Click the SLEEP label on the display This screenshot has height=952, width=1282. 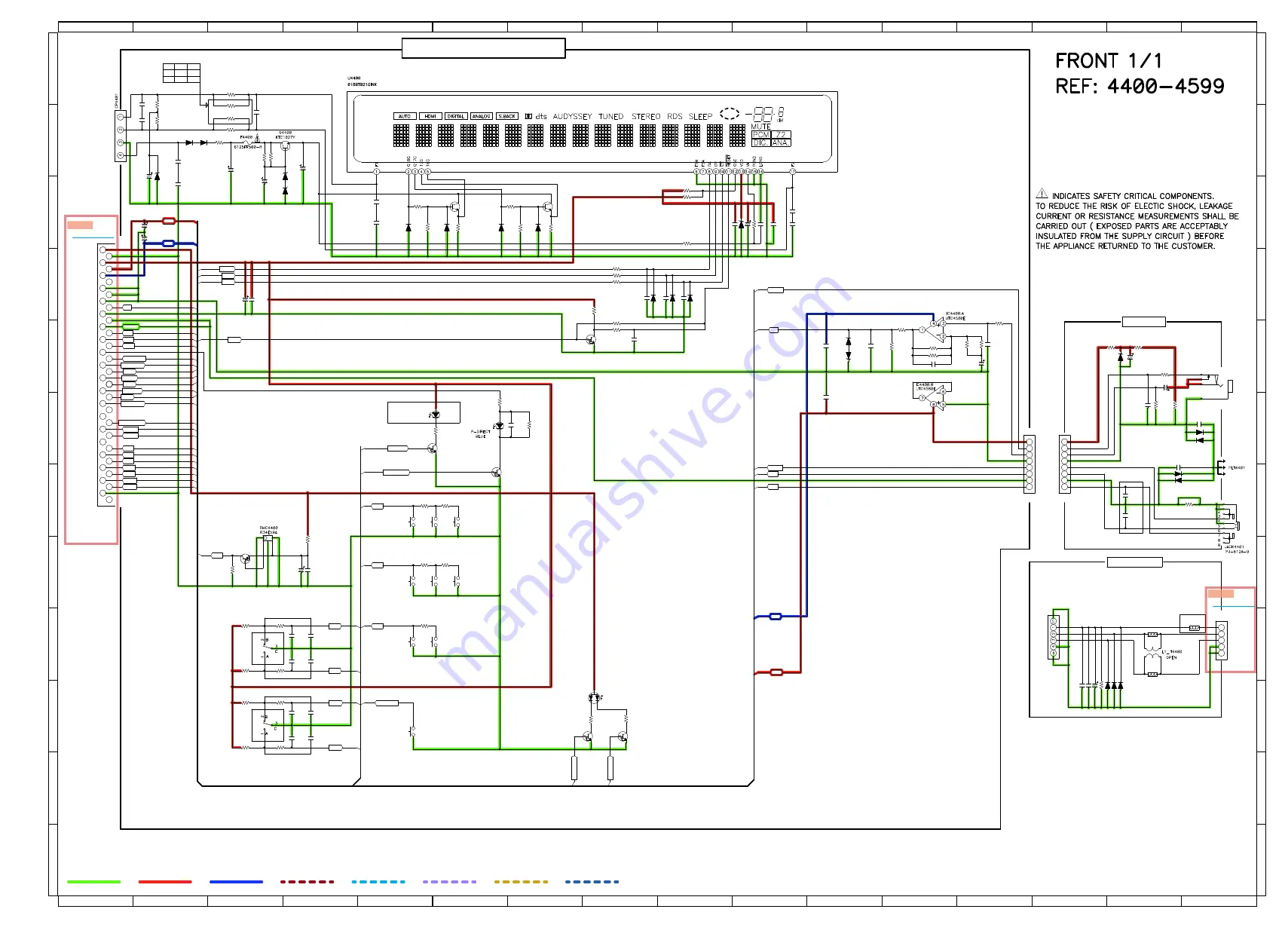pos(701,117)
